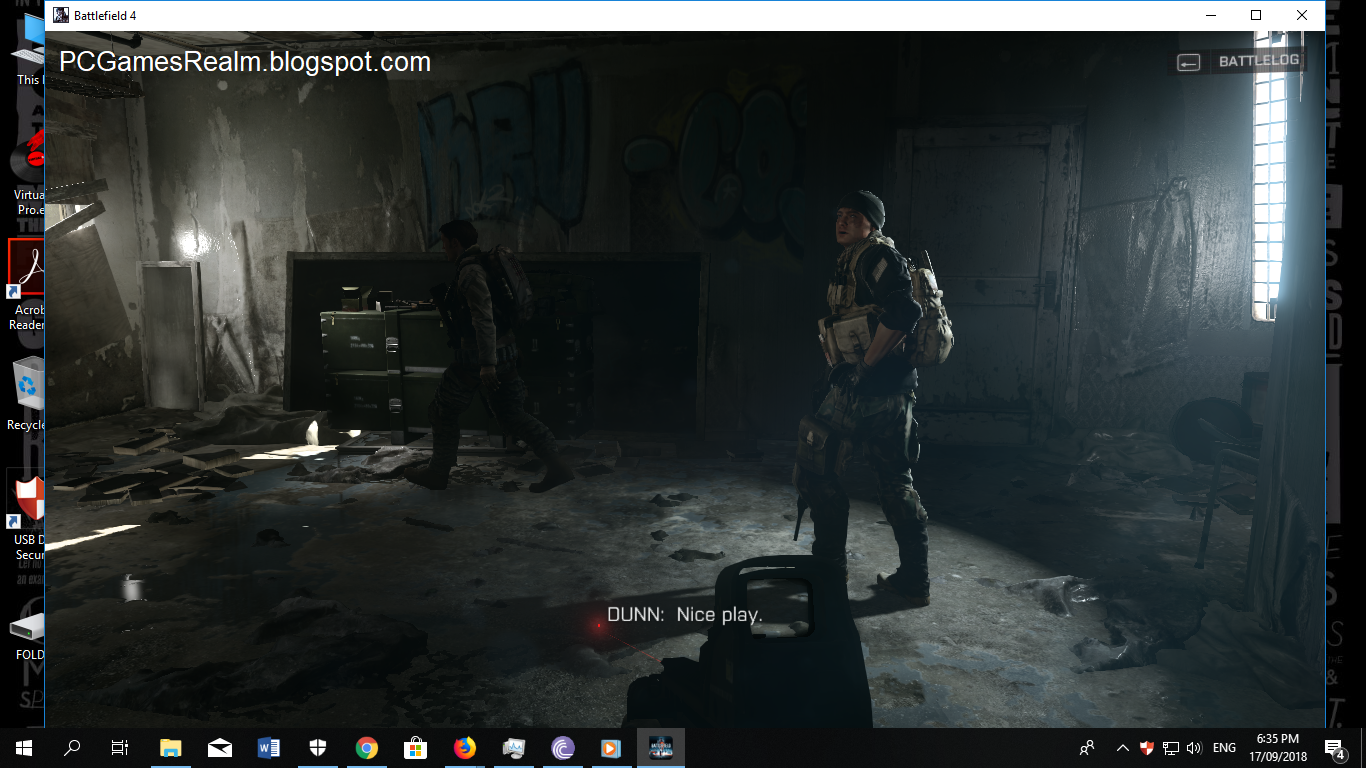Open the network status tray icon
Viewport: 1366px width, 768px height.
tap(1170, 748)
